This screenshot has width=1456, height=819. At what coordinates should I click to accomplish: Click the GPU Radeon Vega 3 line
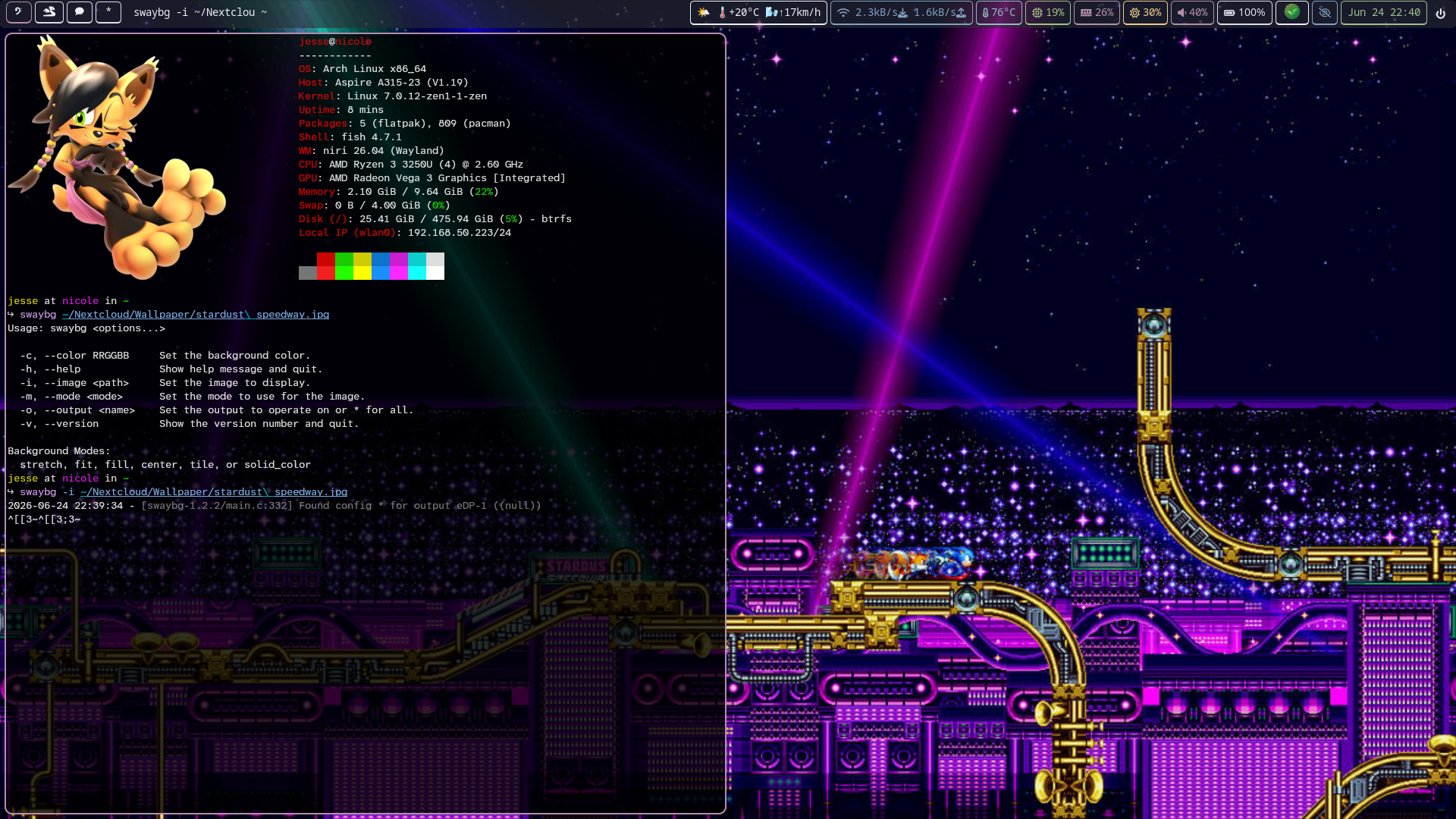coord(432,178)
